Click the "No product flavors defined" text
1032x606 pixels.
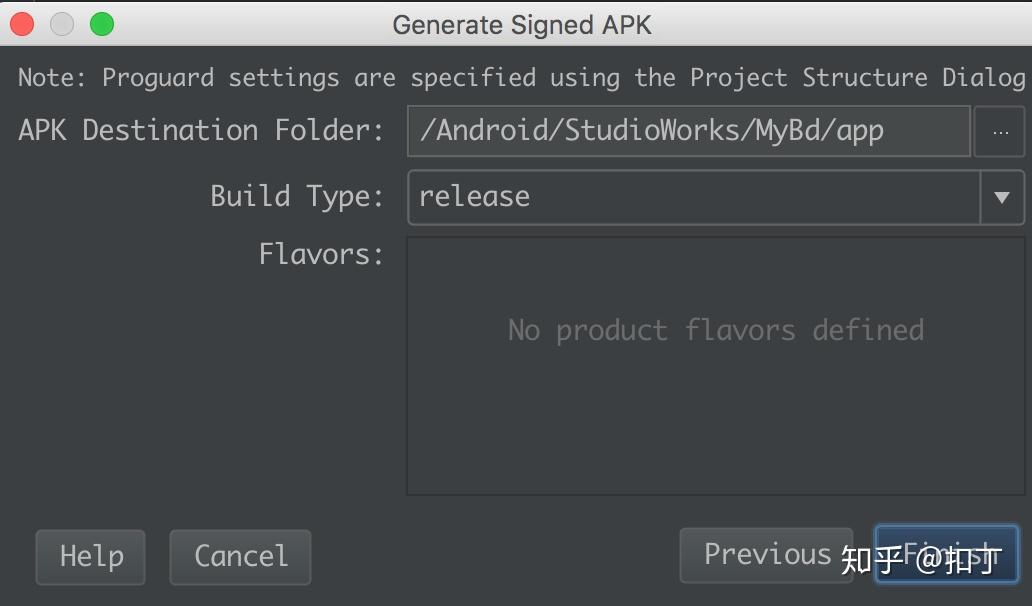[716, 329]
